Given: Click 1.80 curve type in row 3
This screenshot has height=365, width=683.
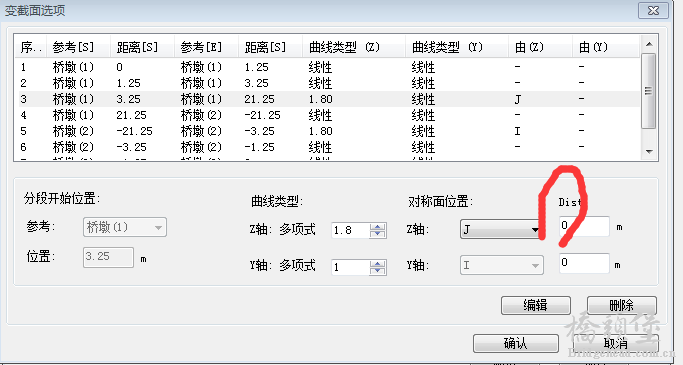Looking at the screenshot, I should [321, 99].
